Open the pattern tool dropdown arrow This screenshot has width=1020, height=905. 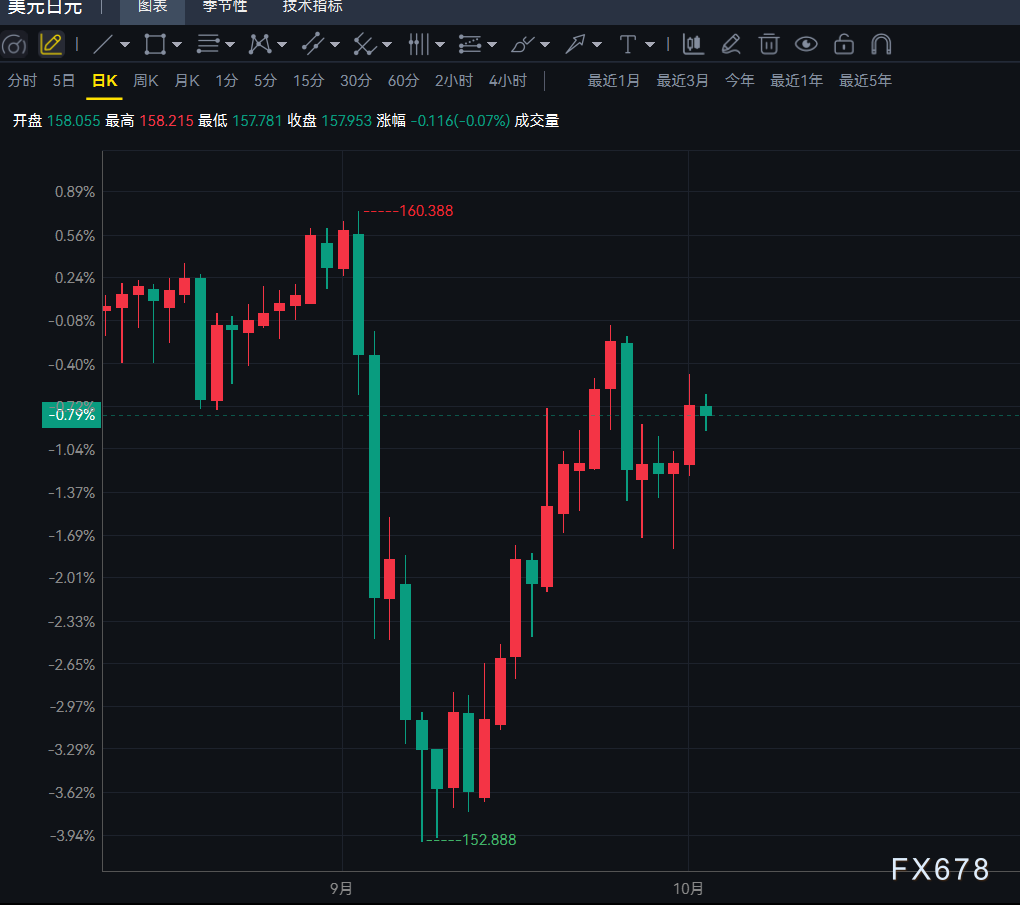282,45
